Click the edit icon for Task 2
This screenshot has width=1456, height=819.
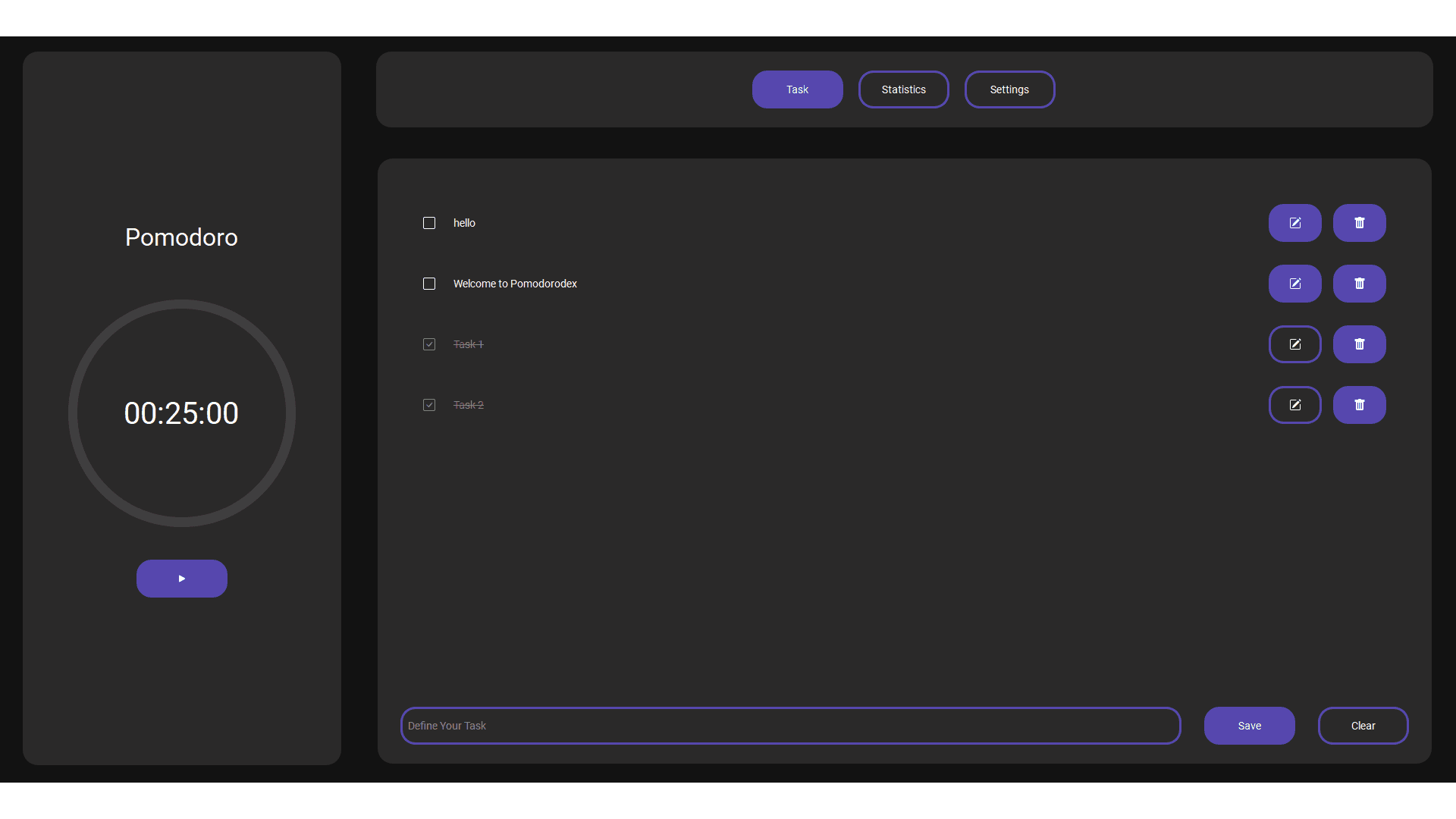point(1294,405)
